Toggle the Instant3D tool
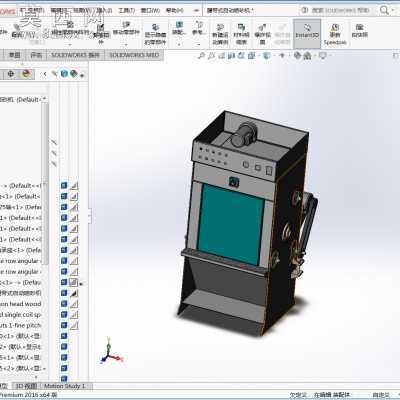400x400 pixels. [x=307, y=33]
